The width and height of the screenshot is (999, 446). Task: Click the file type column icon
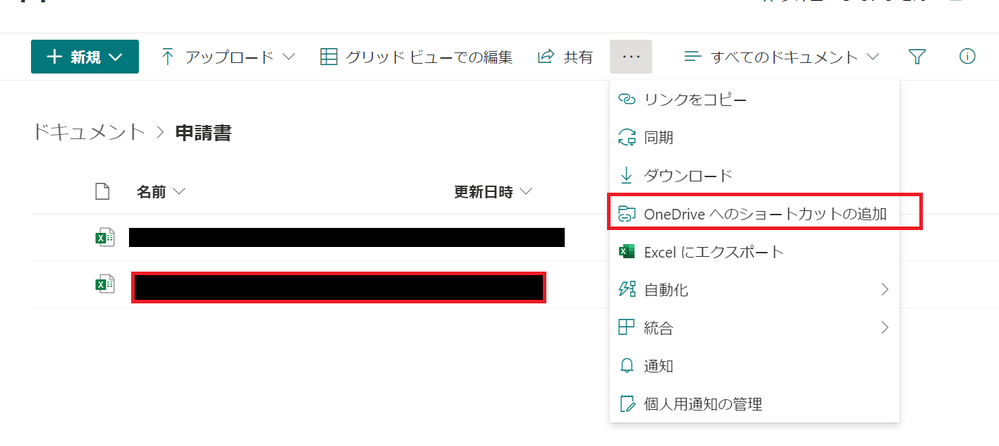point(102,191)
